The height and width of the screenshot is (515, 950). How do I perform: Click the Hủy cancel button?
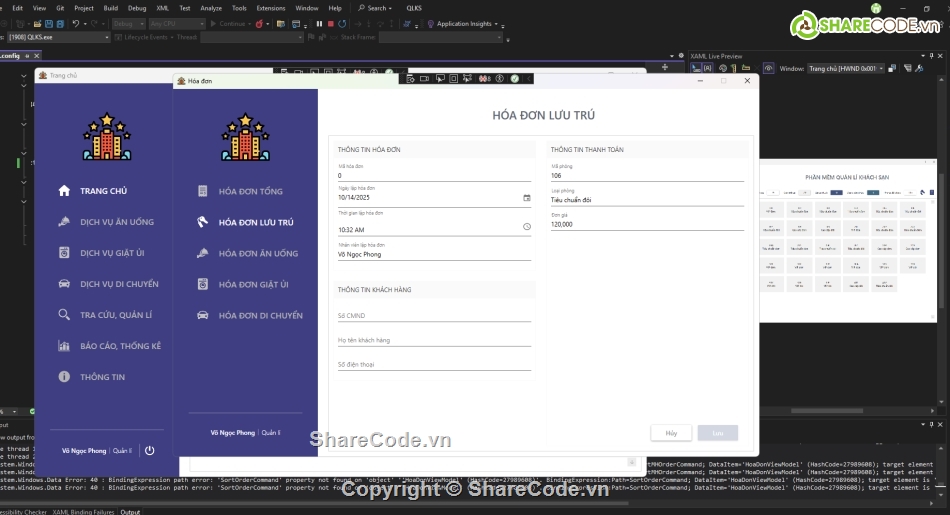pos(671,433)
